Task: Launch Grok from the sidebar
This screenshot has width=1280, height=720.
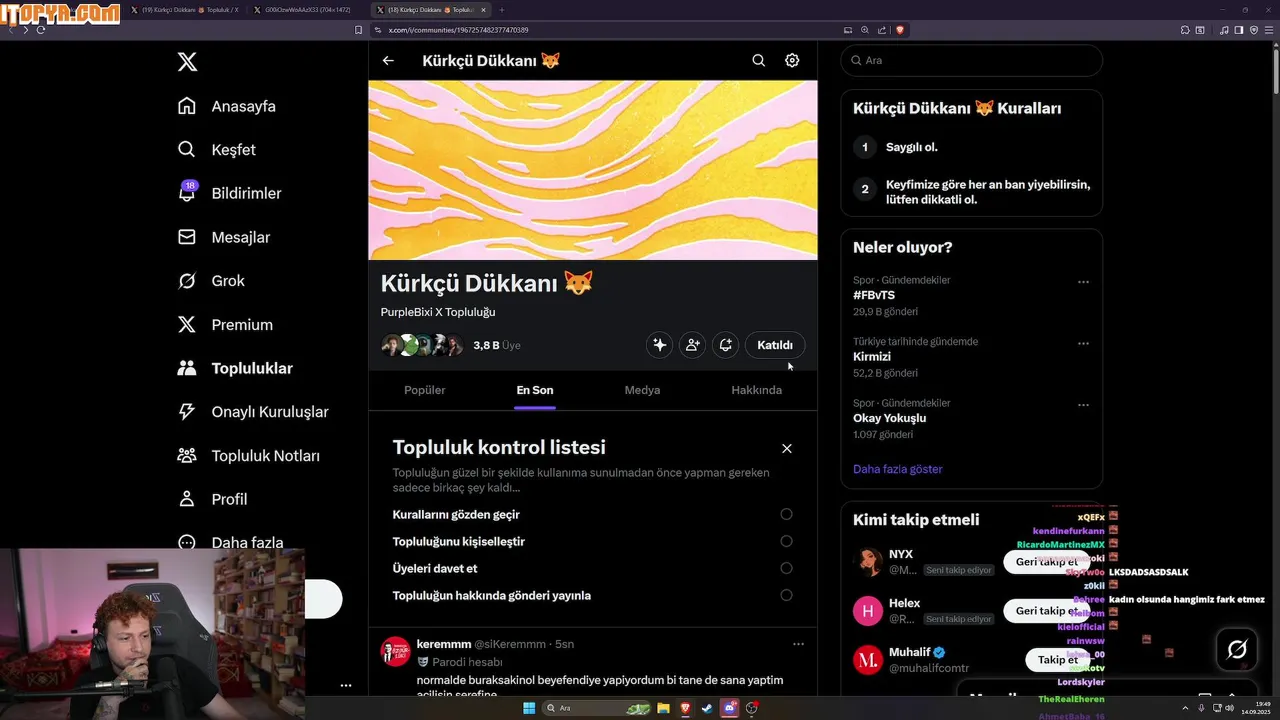Action: click(210, 281)
